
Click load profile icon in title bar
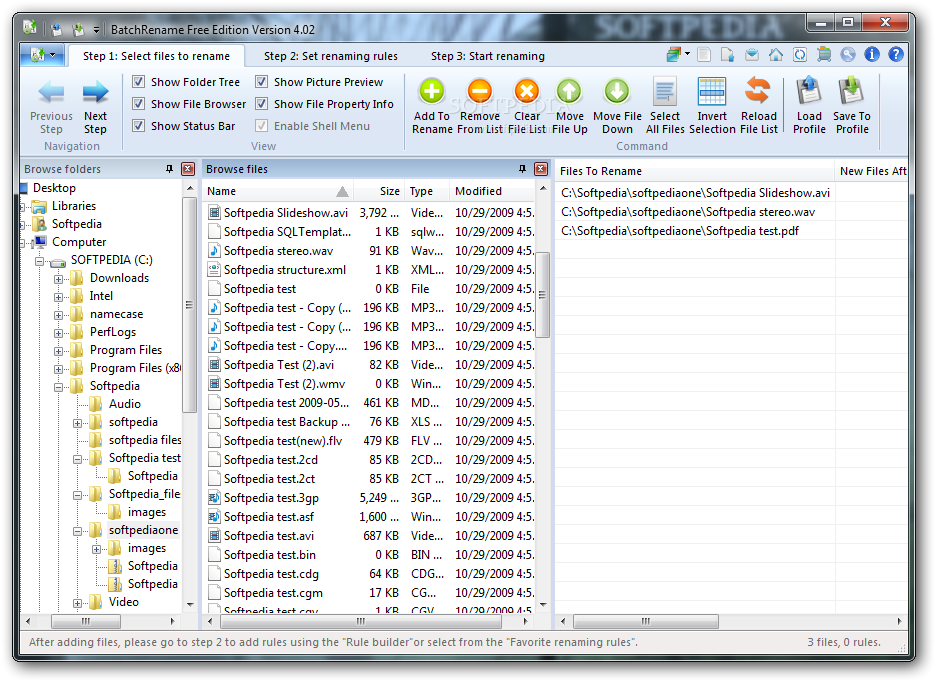[x=57, y=29]
